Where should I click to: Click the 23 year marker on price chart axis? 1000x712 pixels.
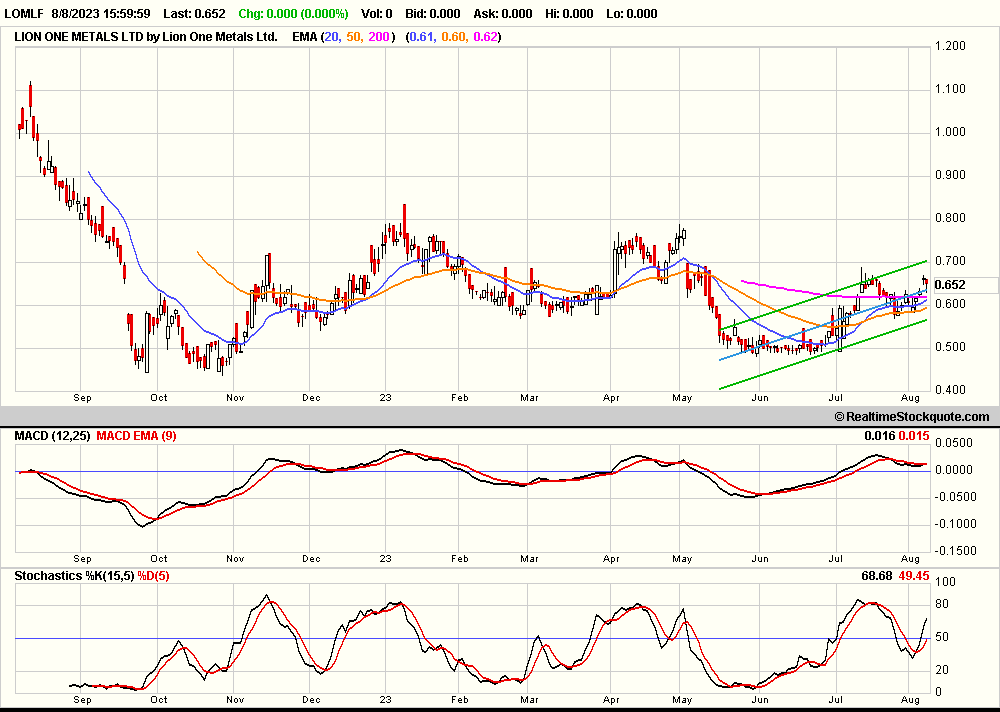[387, 397]
